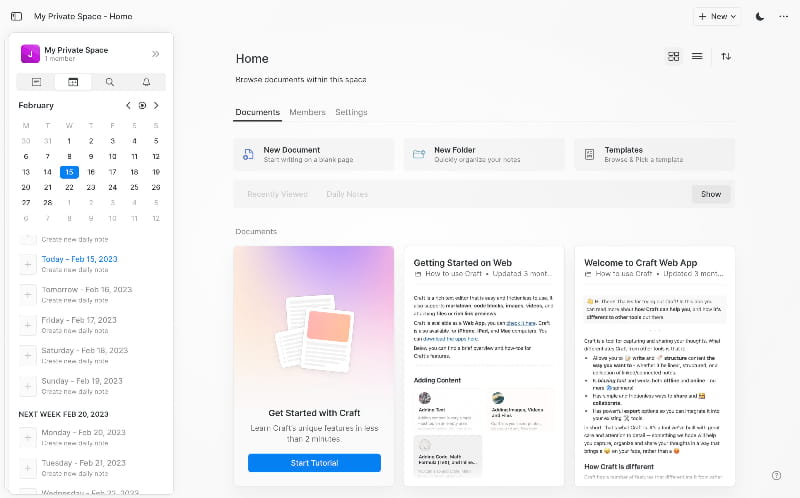Select February 22 in the calendar
The width and height of the screenshot is (800, 498).
click(x=69, y=187)
